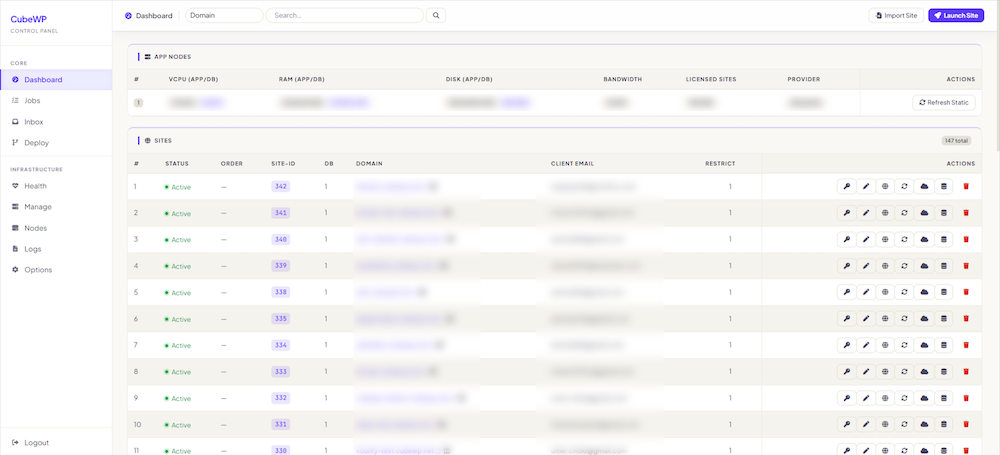Click the database icon for site 342
This screenshot has height=455, width=1000.
tap(944, 186)
